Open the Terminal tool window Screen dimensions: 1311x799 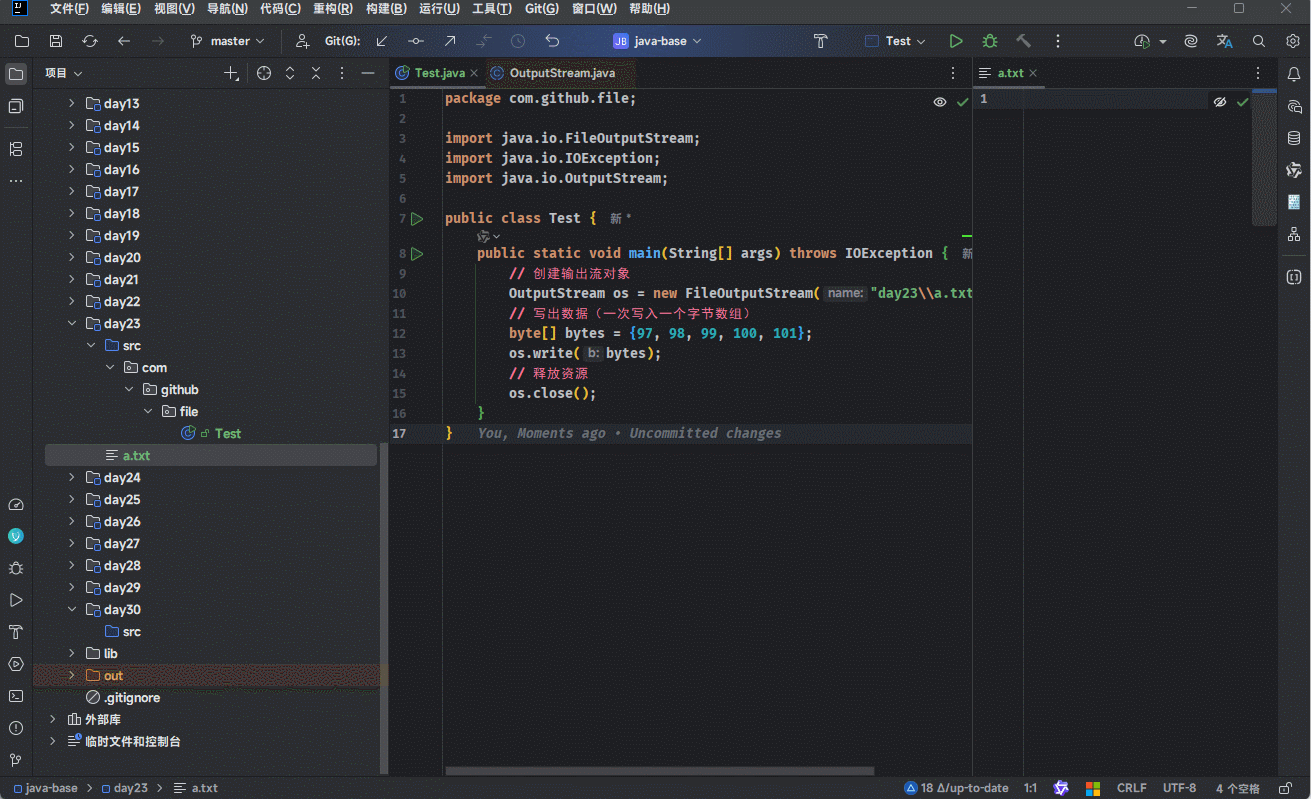pos(16,696)
